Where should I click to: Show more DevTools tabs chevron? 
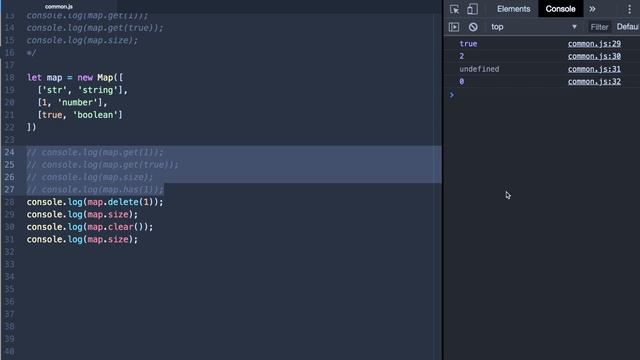coord(592,9)
